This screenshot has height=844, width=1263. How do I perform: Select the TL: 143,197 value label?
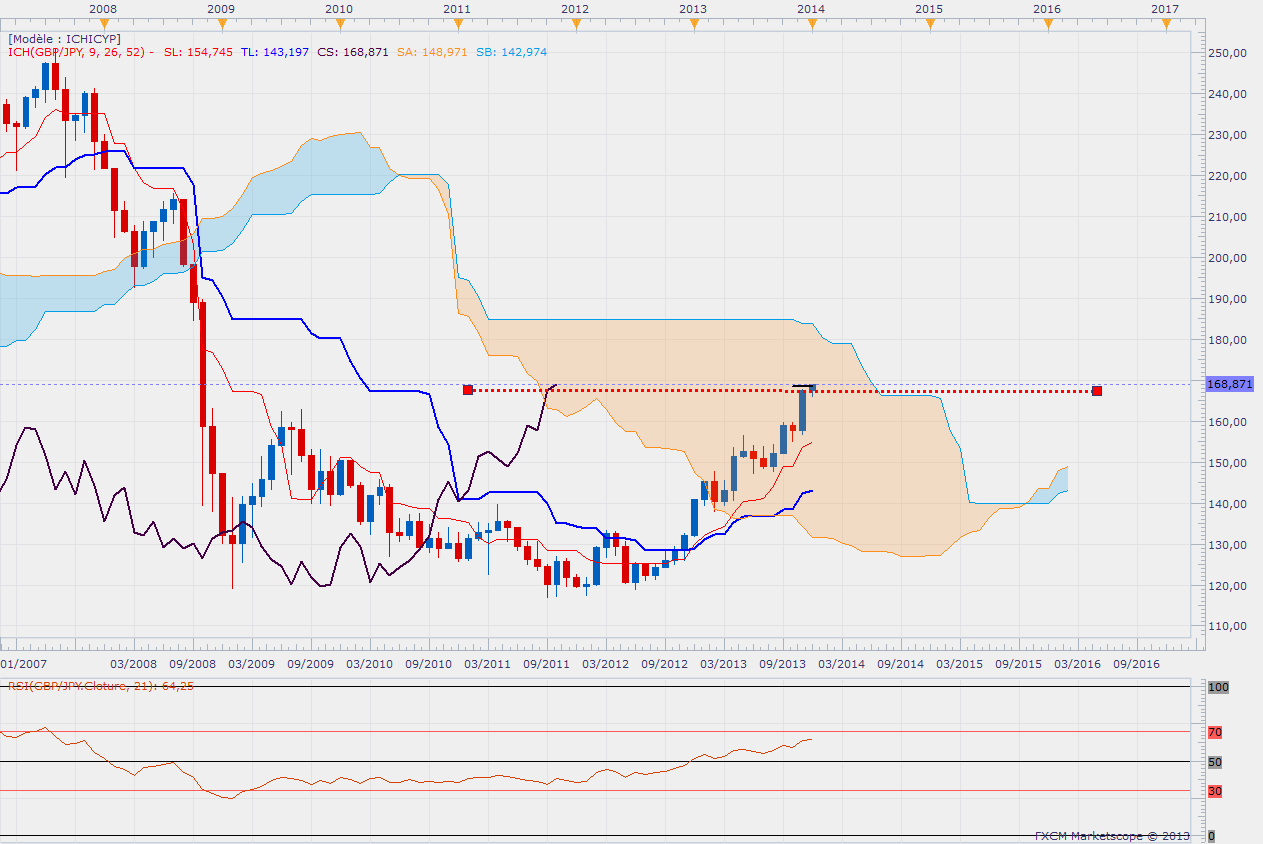pyautogui.click(x=274, y=52)
